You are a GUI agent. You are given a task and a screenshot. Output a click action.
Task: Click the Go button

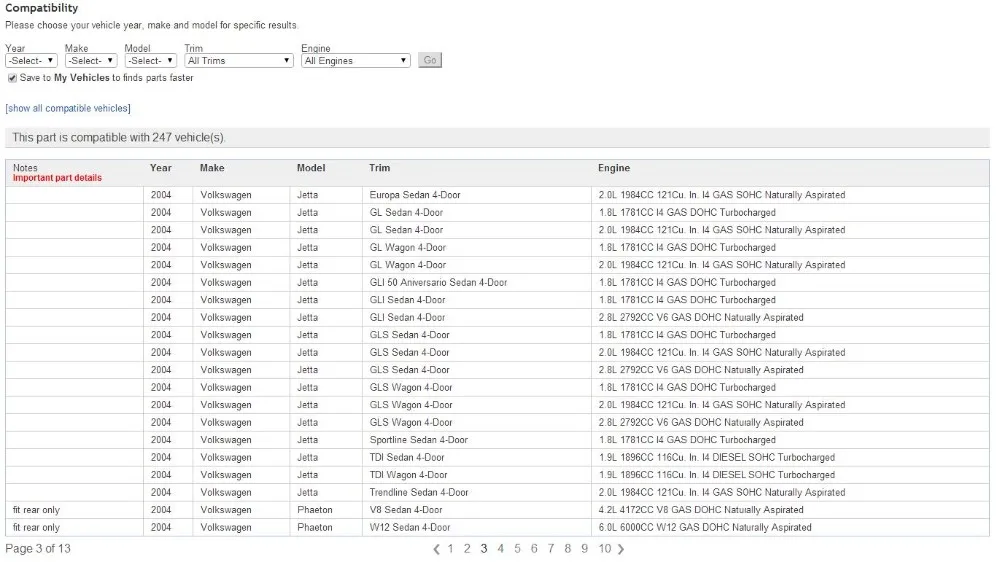[430, 60]
